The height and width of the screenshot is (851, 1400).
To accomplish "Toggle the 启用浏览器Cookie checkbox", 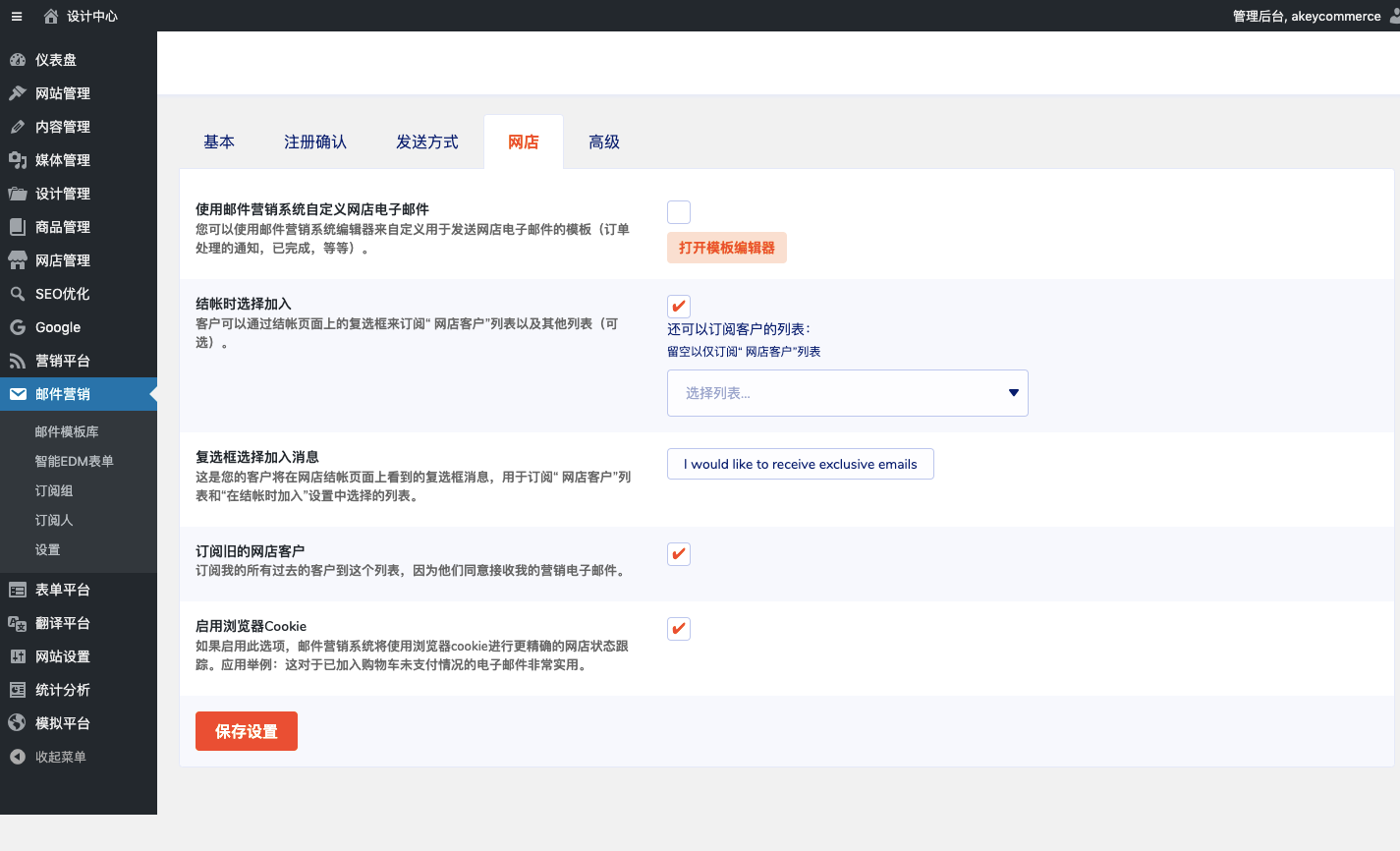I will 679,629.
